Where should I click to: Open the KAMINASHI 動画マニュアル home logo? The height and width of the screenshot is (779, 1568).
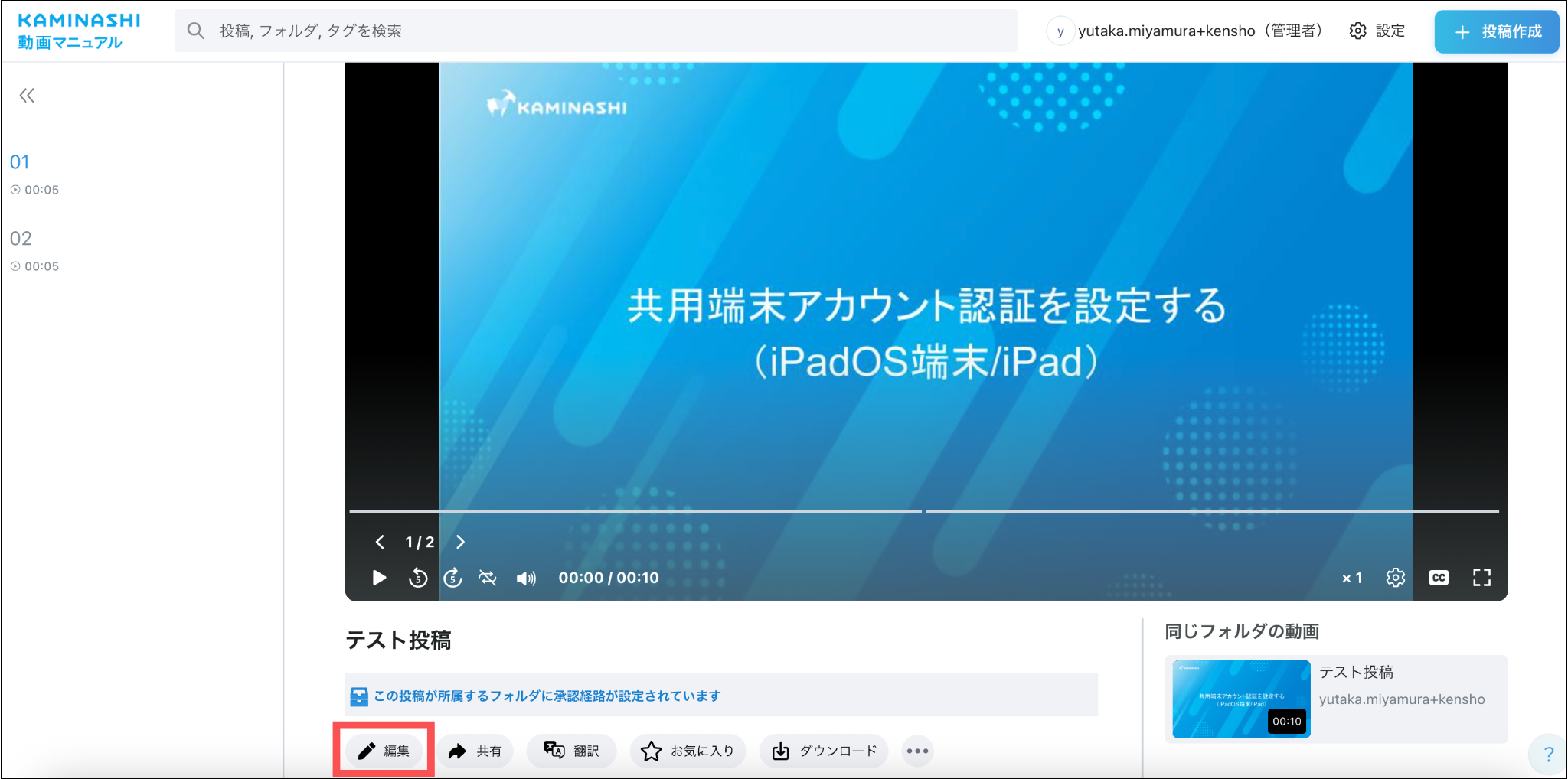pos(79,31)
